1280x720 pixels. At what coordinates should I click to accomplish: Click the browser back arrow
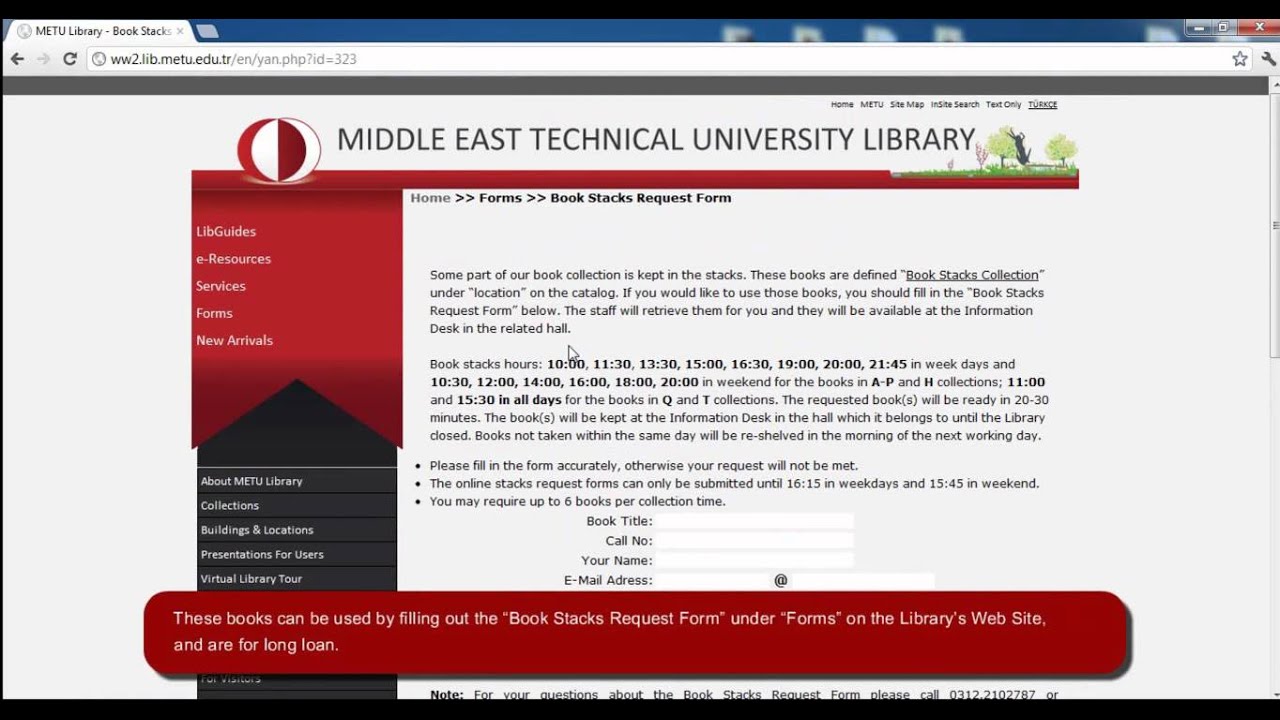coord(17,59)
